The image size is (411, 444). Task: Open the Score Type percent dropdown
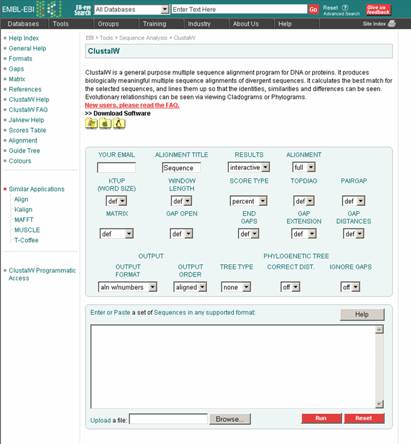coord(249,201)
